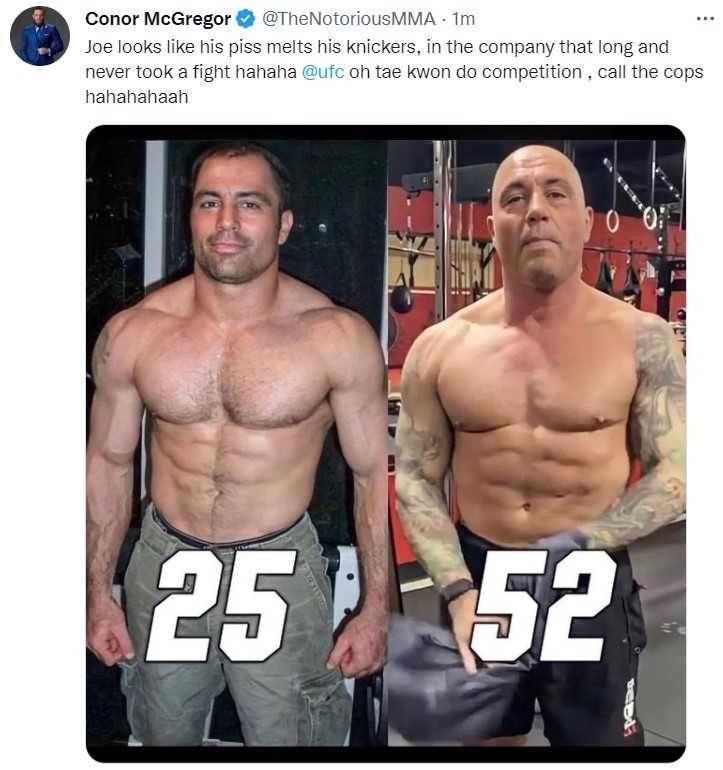
Task: Click the tweet's first line of text
Action: point(377,47)
